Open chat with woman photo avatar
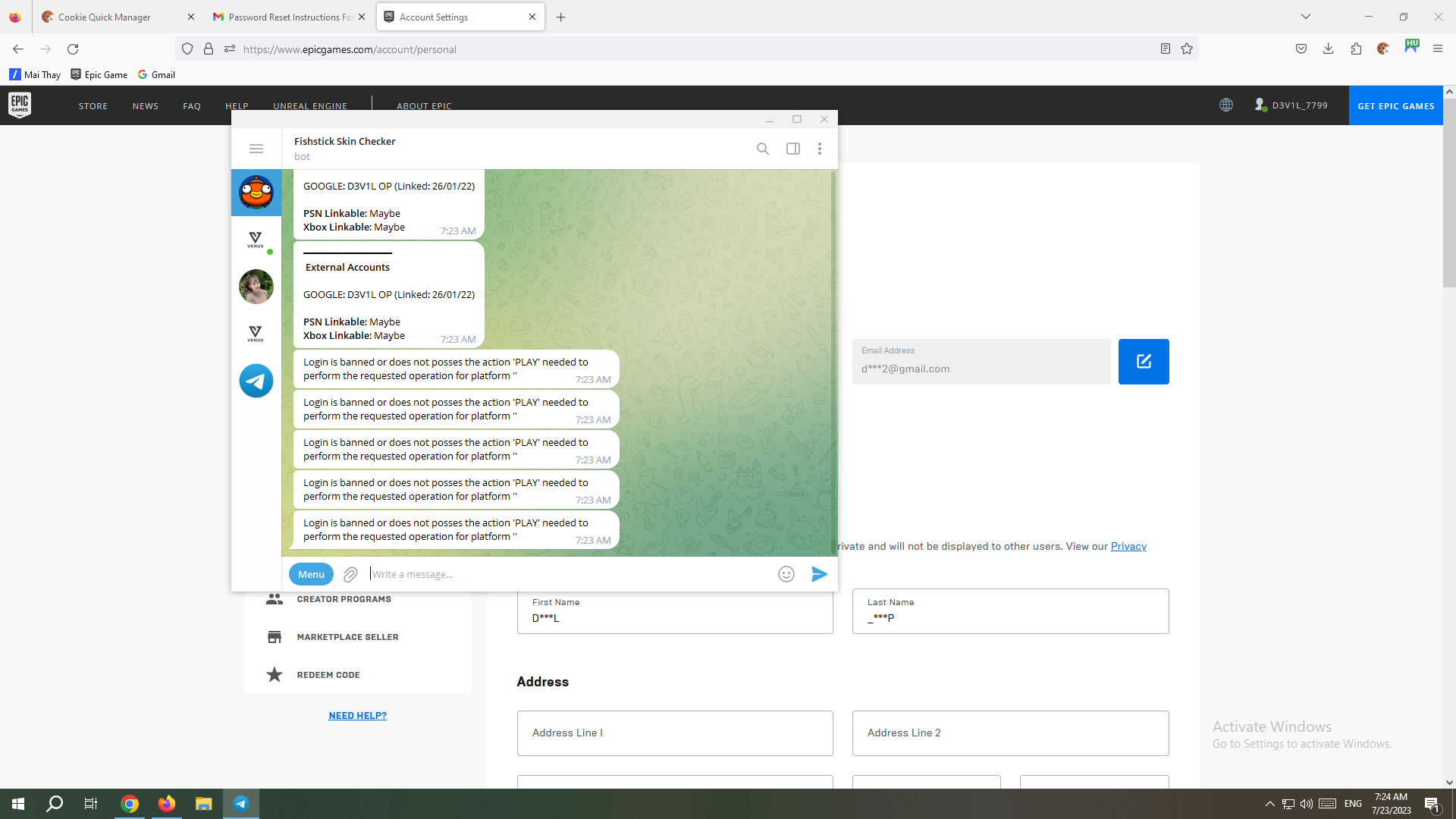 (x=256, y=287)
